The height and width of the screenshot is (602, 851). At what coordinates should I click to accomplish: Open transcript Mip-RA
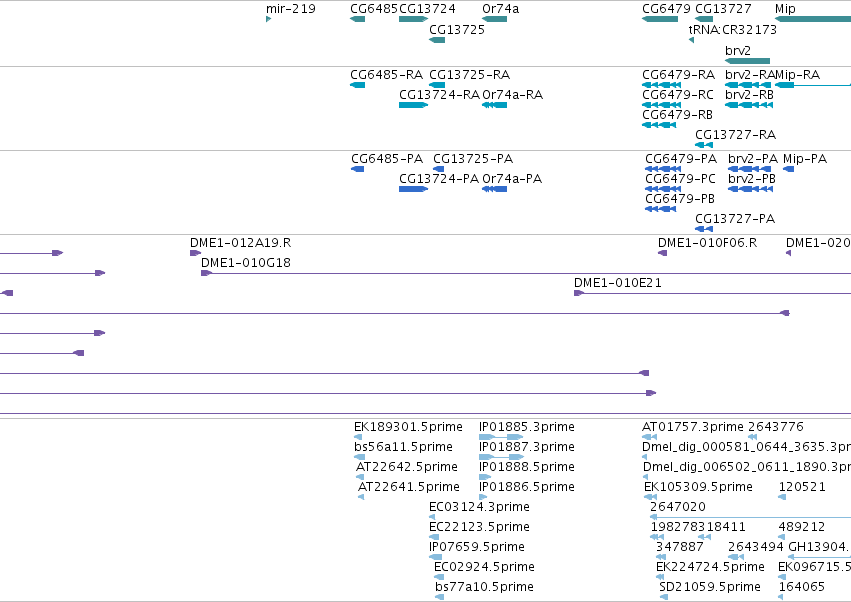797,74
